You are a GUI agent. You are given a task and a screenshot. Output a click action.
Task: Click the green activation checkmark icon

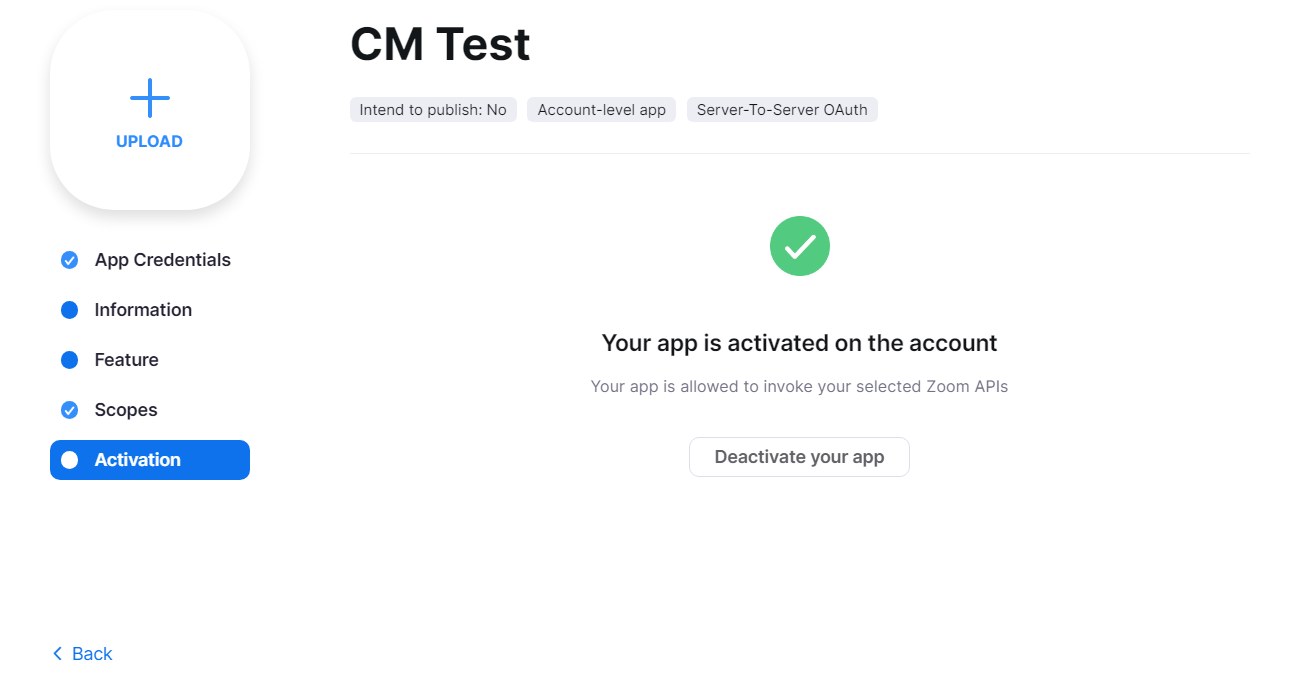click(800, 246)
